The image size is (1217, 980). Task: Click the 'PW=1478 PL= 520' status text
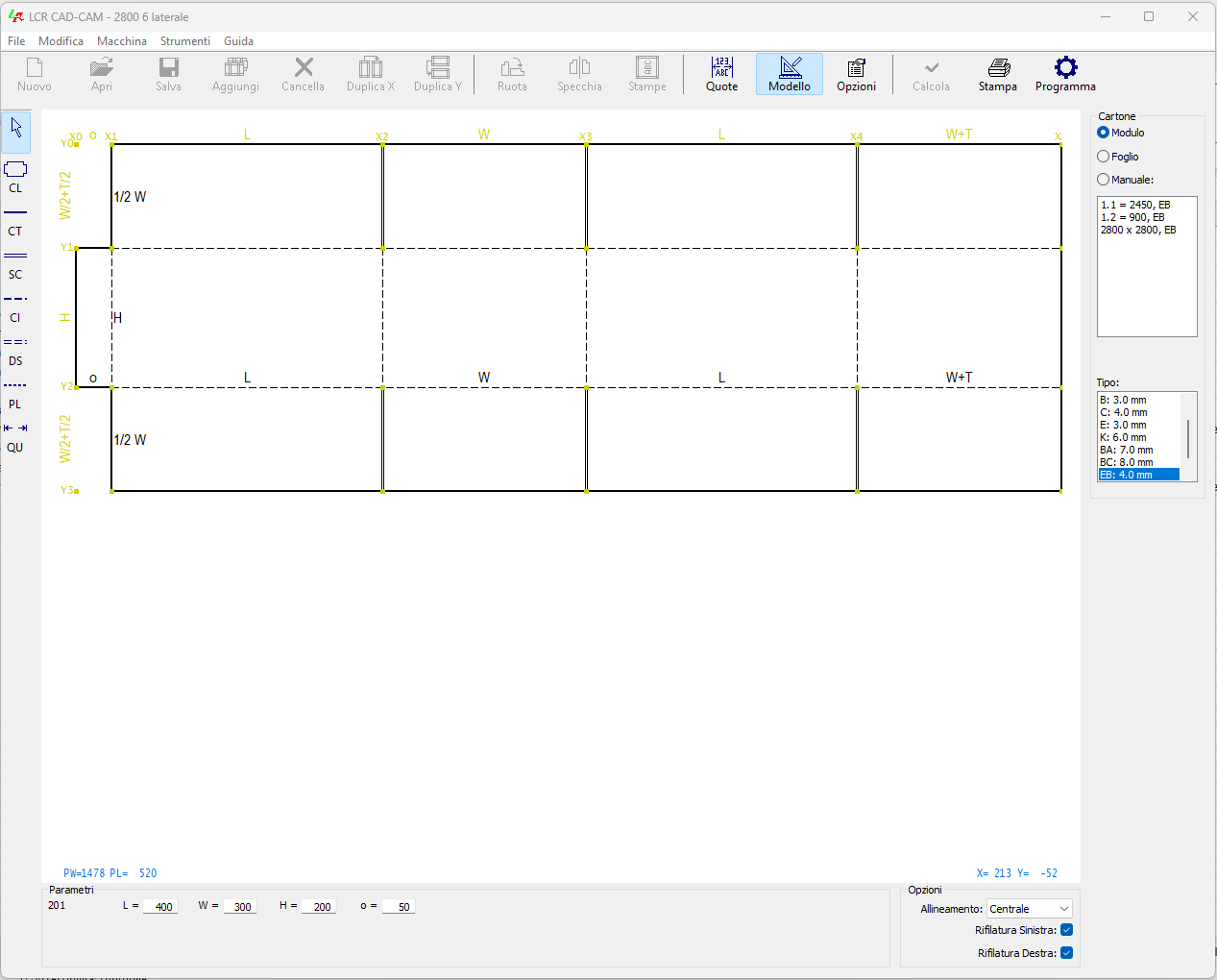[x=110, y=873]
